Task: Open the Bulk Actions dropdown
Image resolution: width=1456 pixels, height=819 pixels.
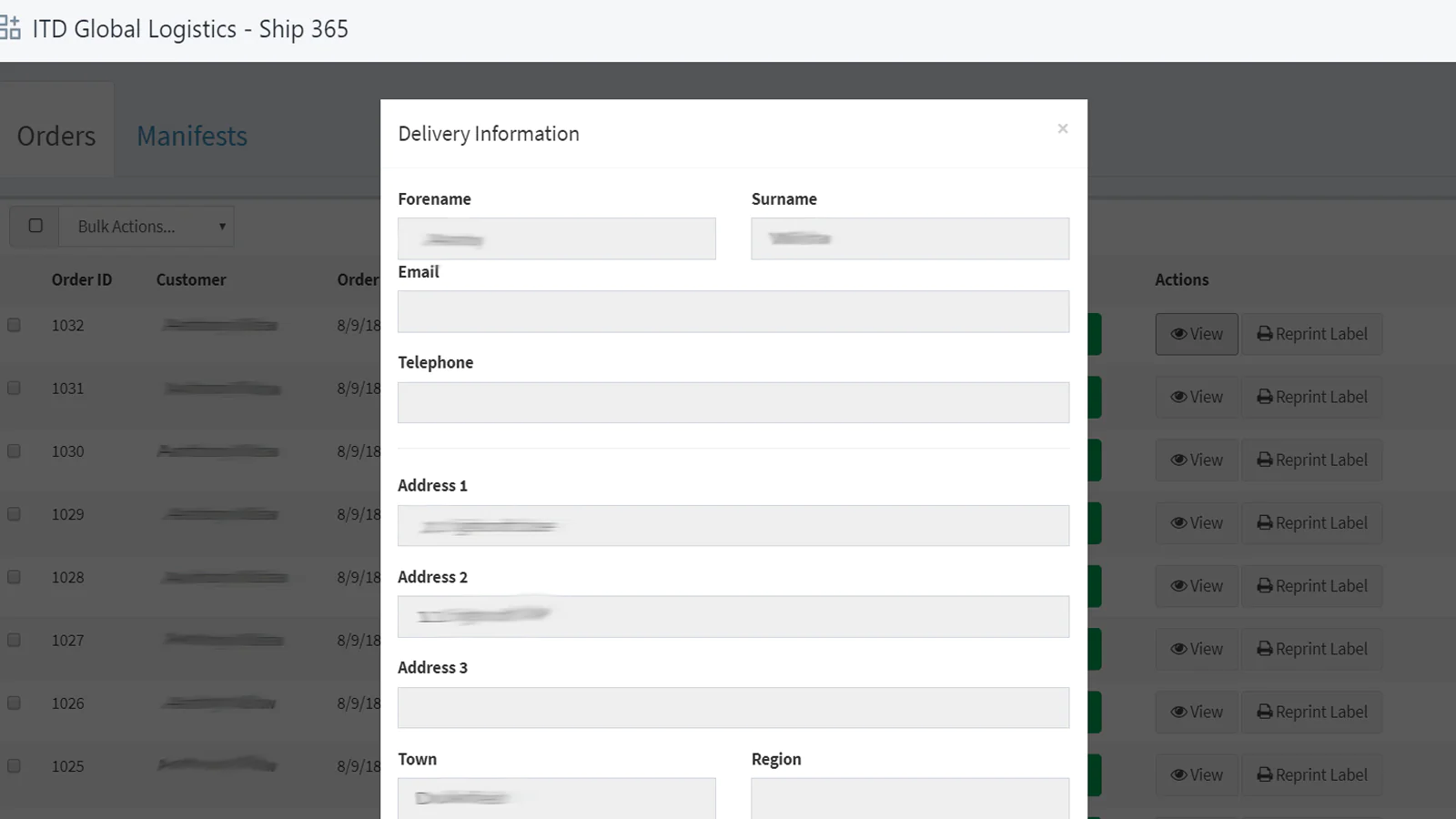Action: click(147, 227)
